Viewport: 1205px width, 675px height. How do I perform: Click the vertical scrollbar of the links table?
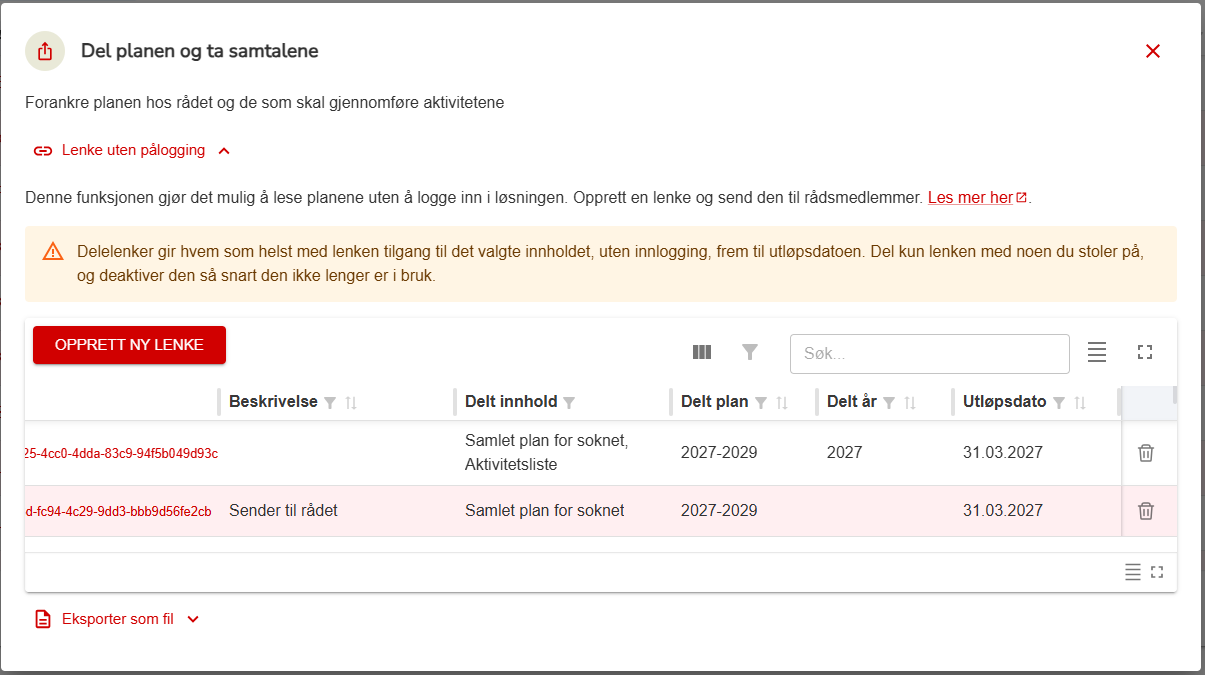(1175, 394)
